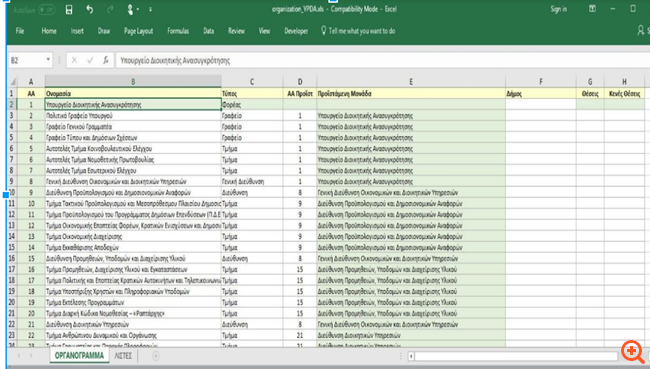Select row 12 header
Viewport: 650px width, 369px height.
pos(12,214)
